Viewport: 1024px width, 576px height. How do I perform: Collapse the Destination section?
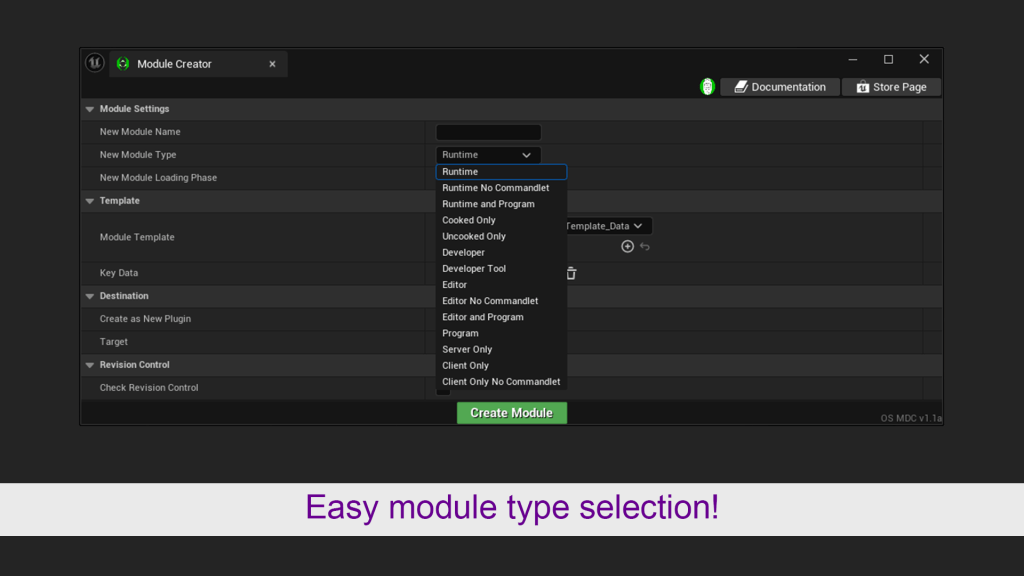90,296
